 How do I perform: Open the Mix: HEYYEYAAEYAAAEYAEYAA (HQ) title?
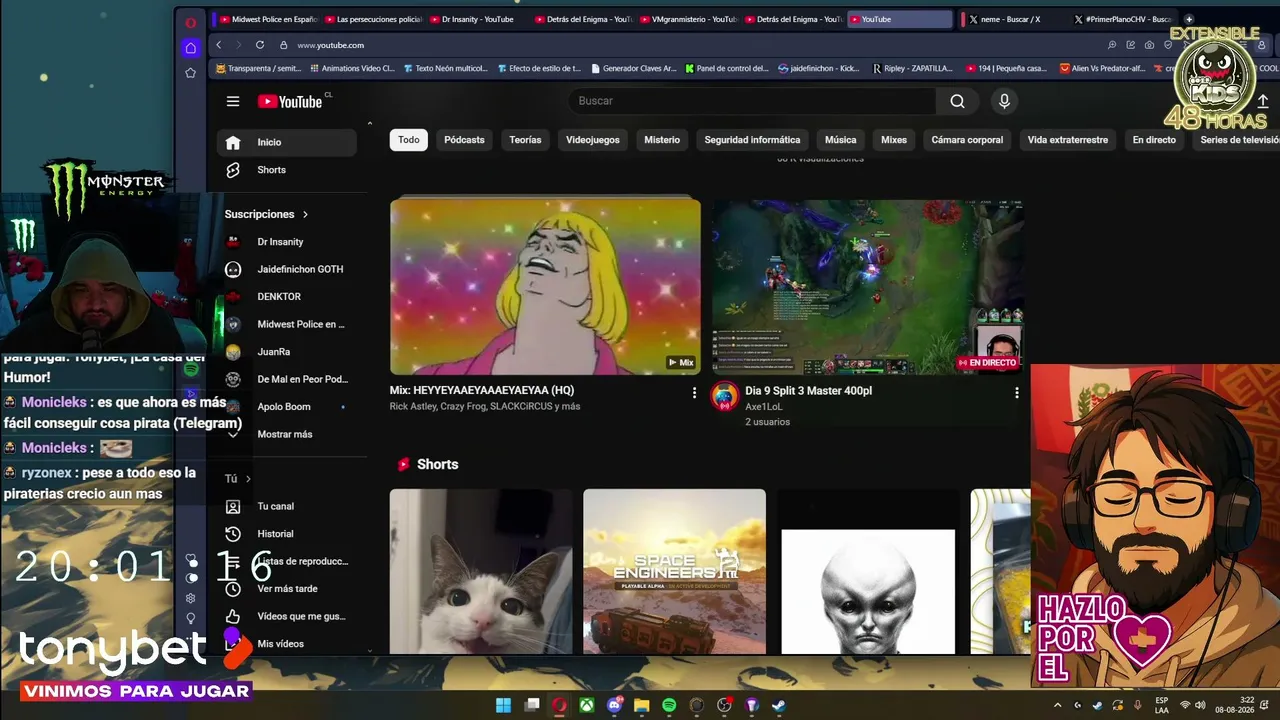[482, 391]
